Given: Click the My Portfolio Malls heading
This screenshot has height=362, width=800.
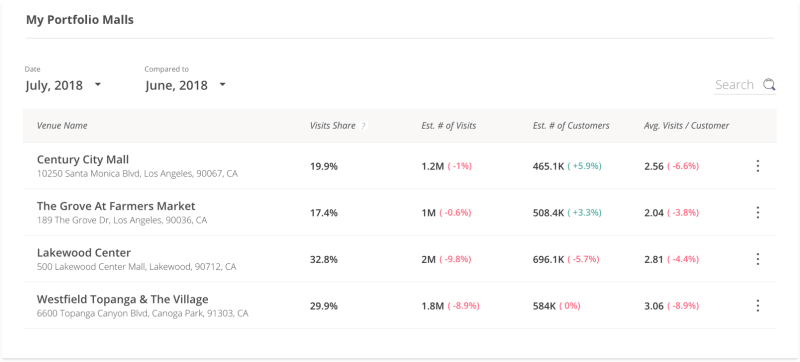Looking at the screenshot, I should 80,20.
